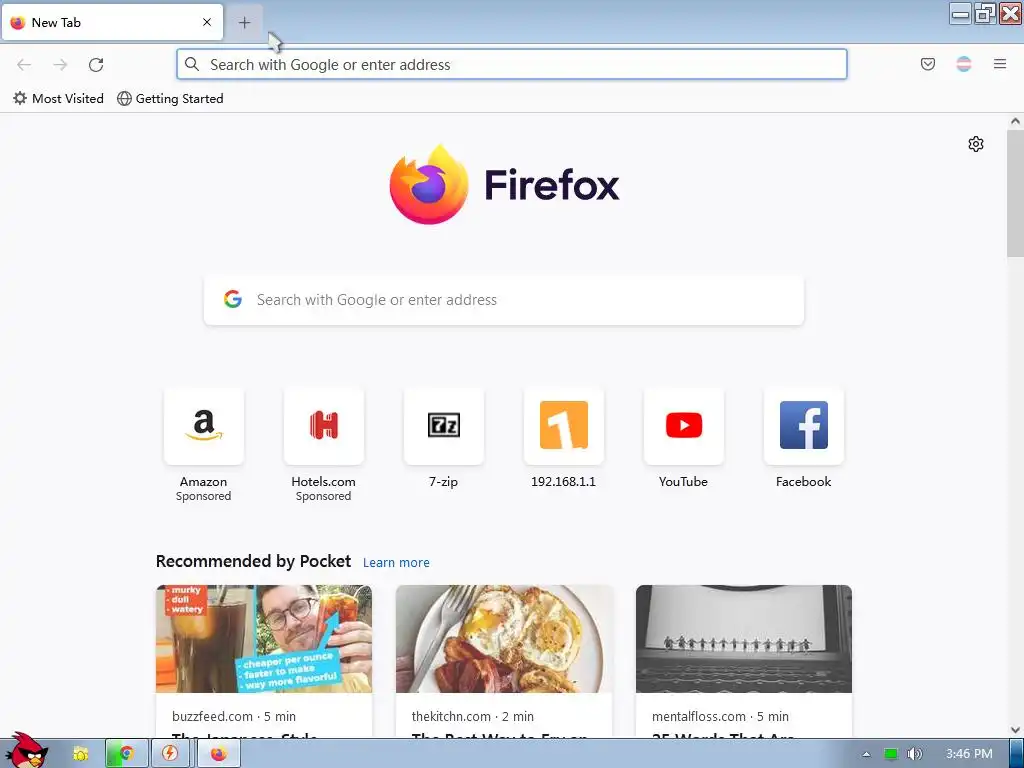Reload the current page

96,65
